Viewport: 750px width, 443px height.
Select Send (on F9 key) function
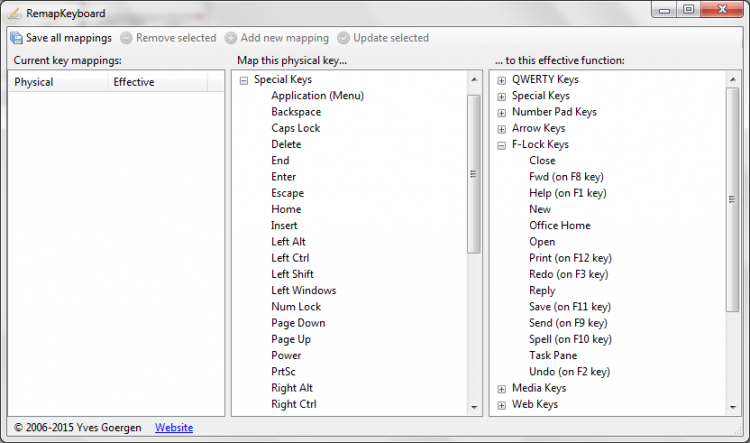568,323
